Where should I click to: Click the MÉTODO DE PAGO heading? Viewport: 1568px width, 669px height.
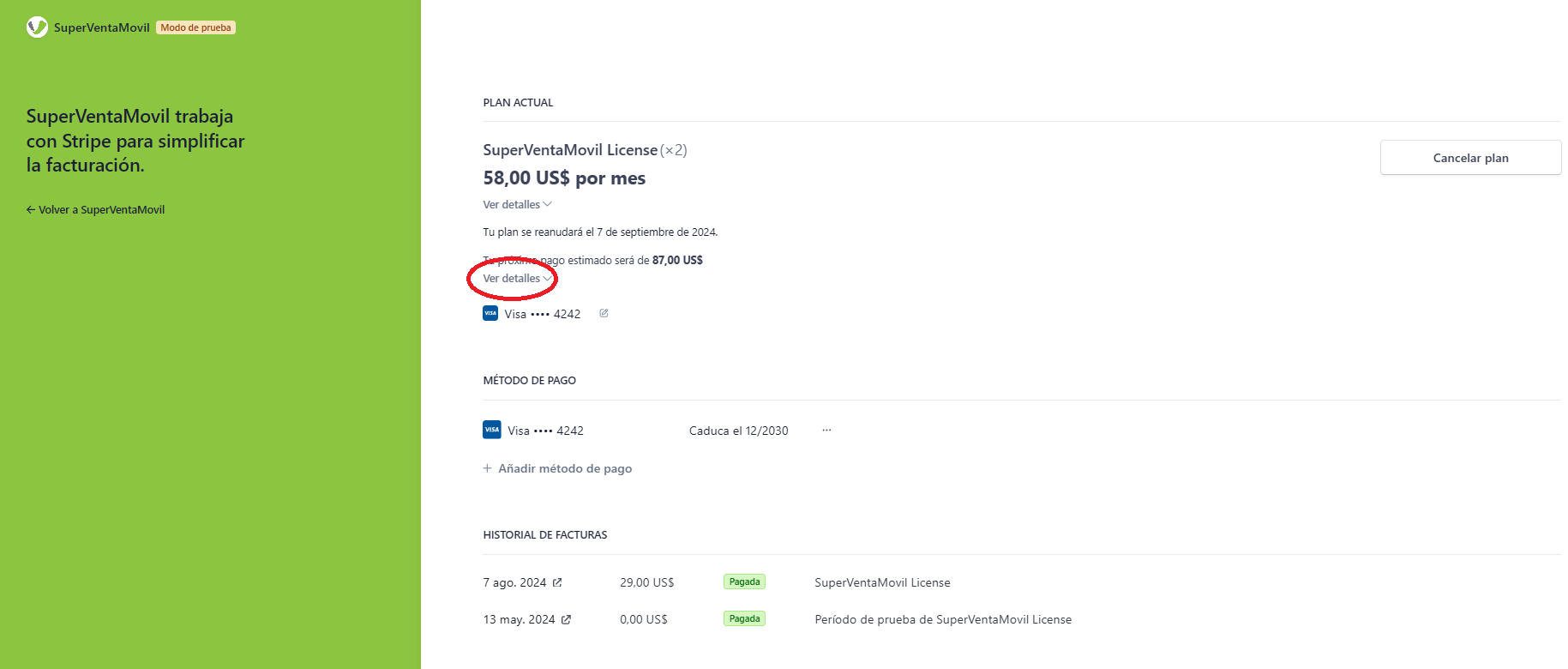(529, 380)
